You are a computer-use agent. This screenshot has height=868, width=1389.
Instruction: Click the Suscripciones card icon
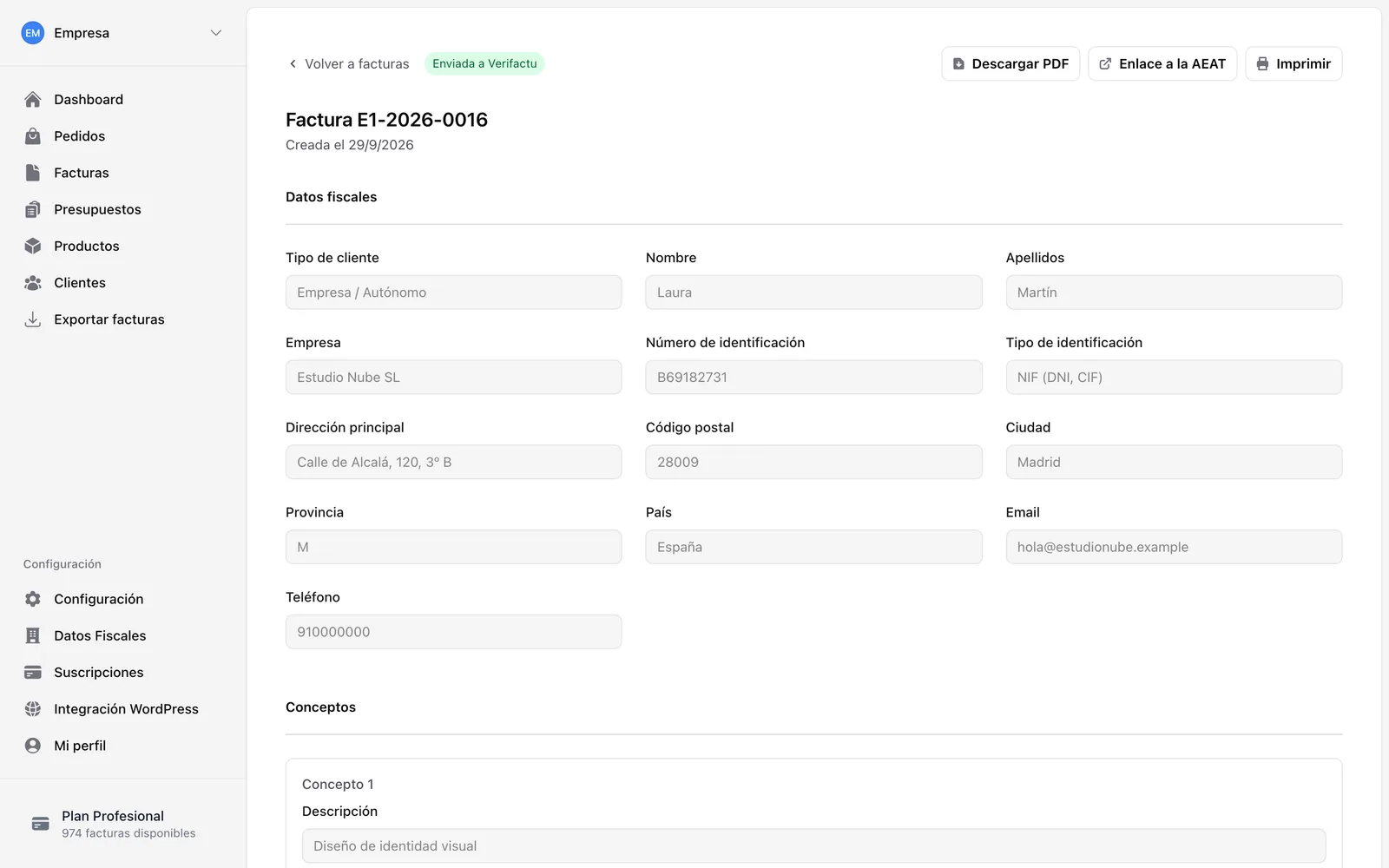coord(33,672)
